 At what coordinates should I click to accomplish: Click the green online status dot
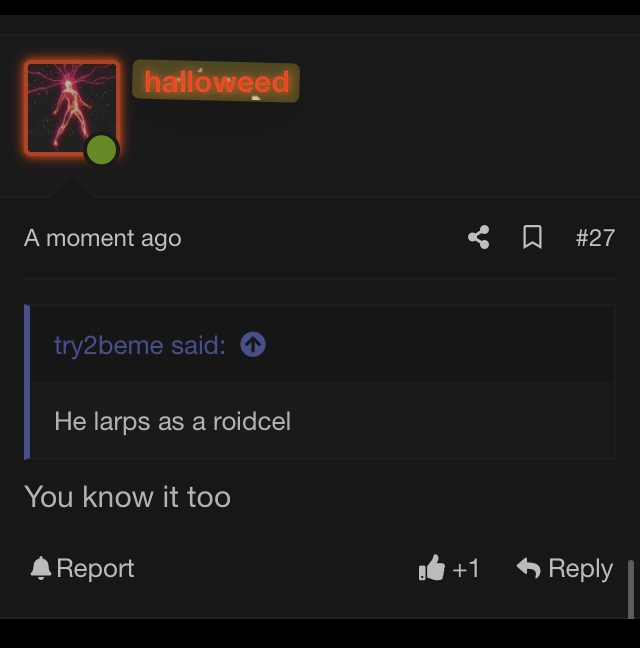pos(101,150)
